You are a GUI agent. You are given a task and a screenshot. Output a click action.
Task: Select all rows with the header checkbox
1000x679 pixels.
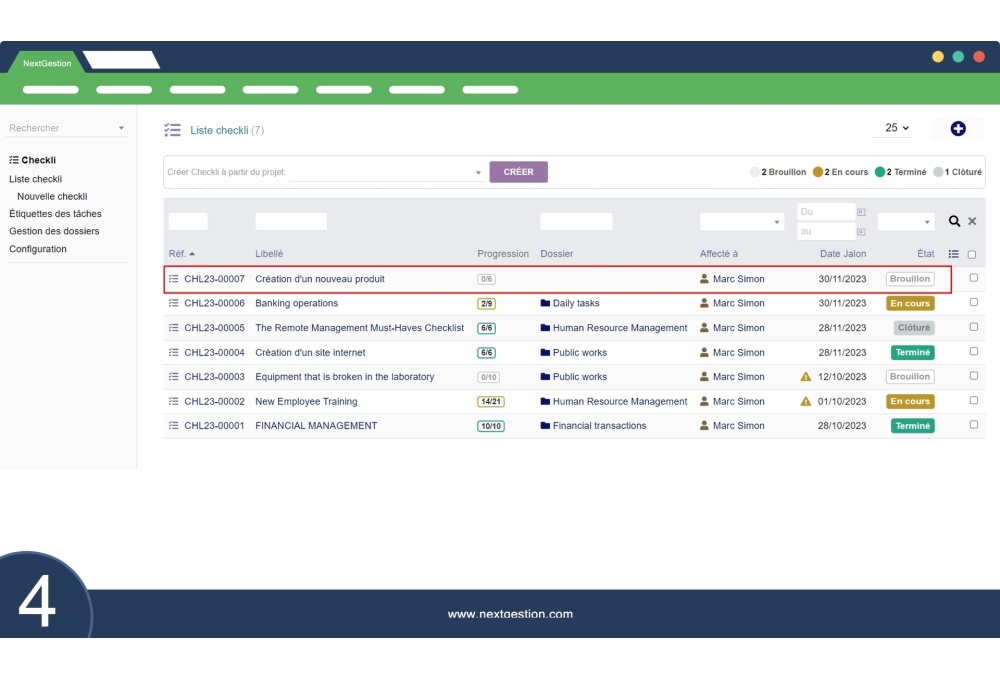tap(972, 253)
